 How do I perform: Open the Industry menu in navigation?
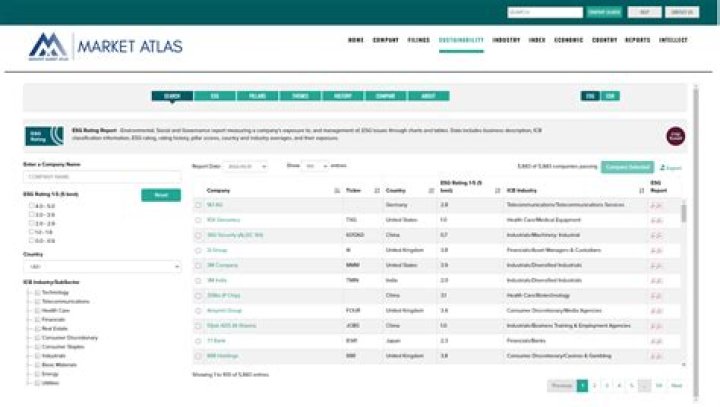point(506,40)
